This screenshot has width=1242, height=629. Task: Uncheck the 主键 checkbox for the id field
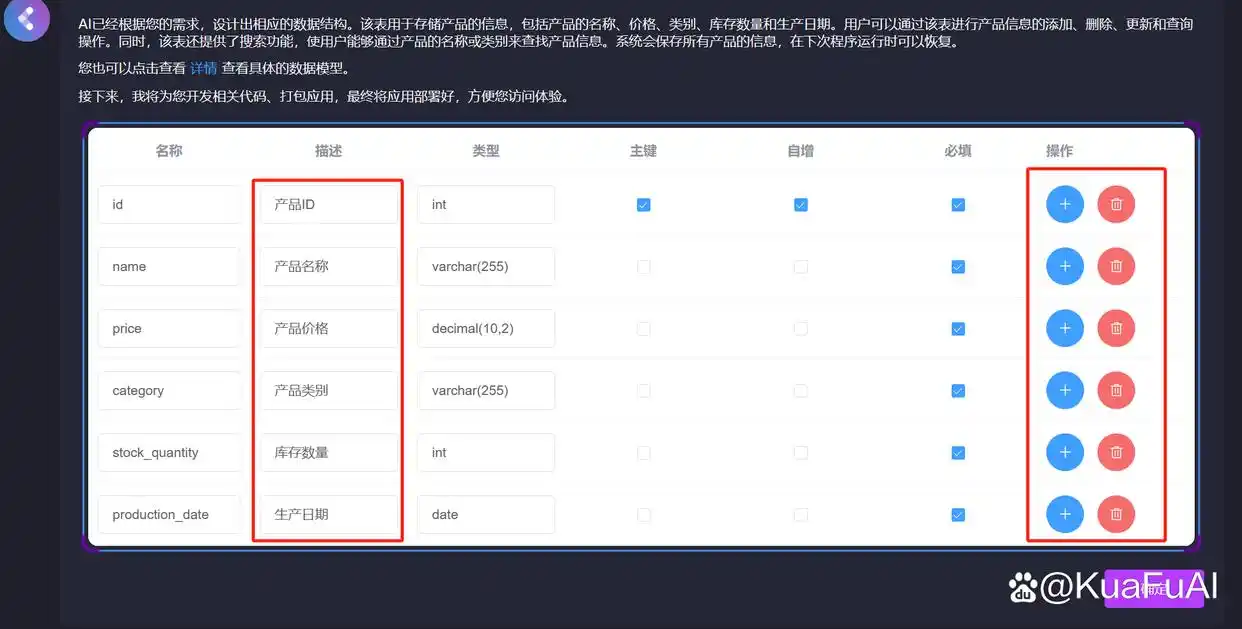coord(643,204)
